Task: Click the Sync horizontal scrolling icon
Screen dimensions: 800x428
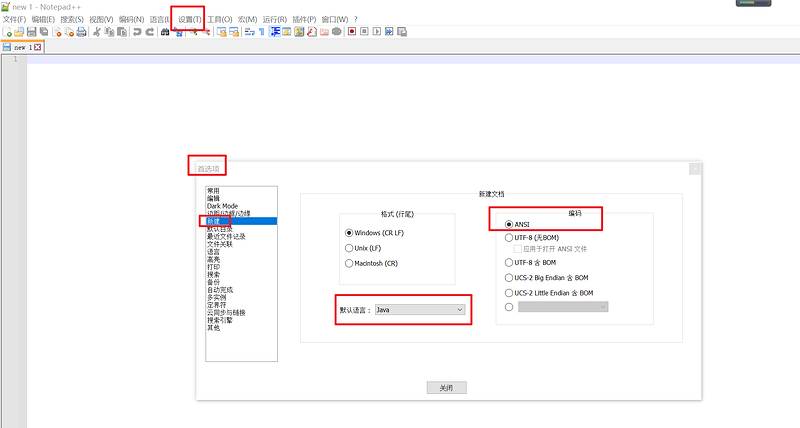Action: tap(234, 32)
